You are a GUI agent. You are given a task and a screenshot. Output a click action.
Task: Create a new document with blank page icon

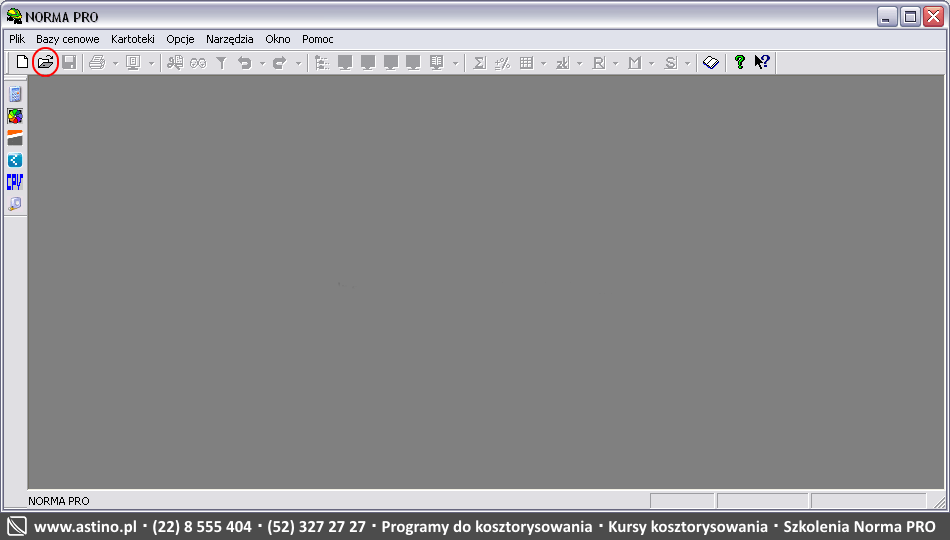click(x=22, y=62)
